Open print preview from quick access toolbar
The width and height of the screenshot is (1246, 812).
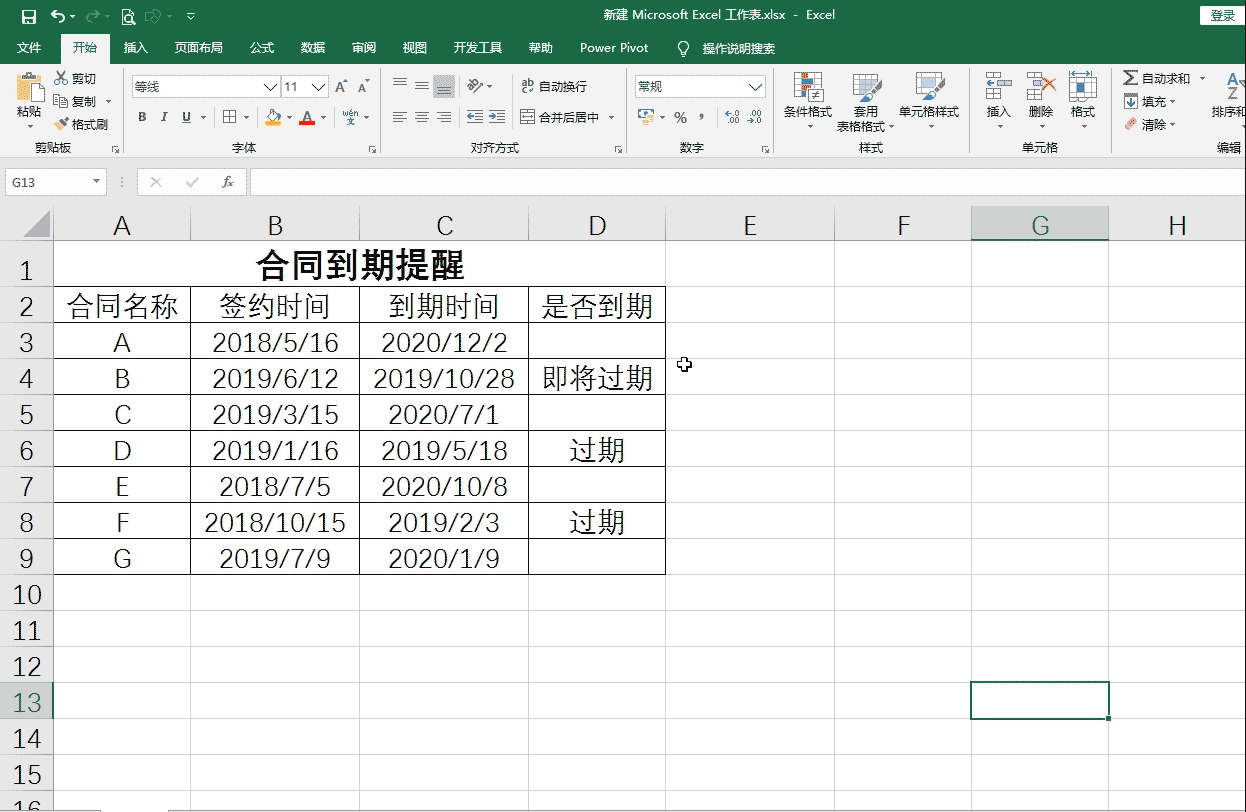pos(128,16)
